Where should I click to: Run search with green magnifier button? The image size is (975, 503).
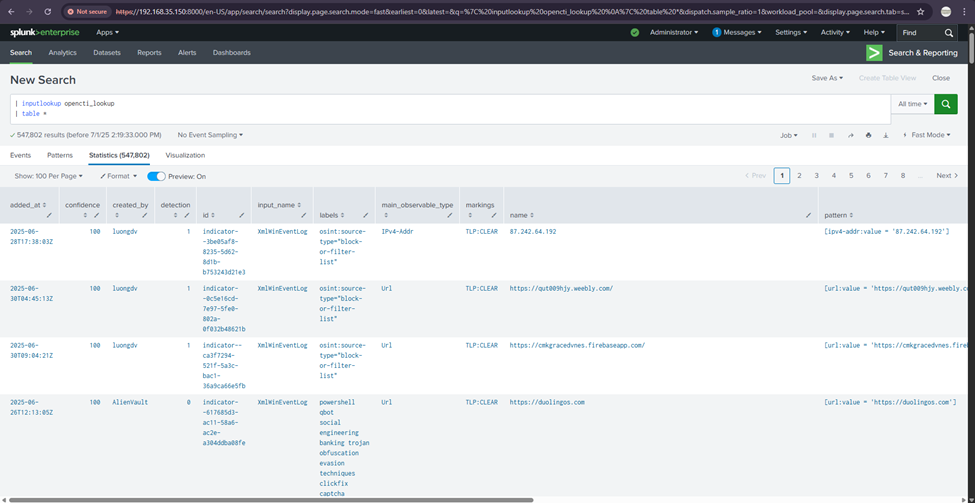[x=945, y=104]
